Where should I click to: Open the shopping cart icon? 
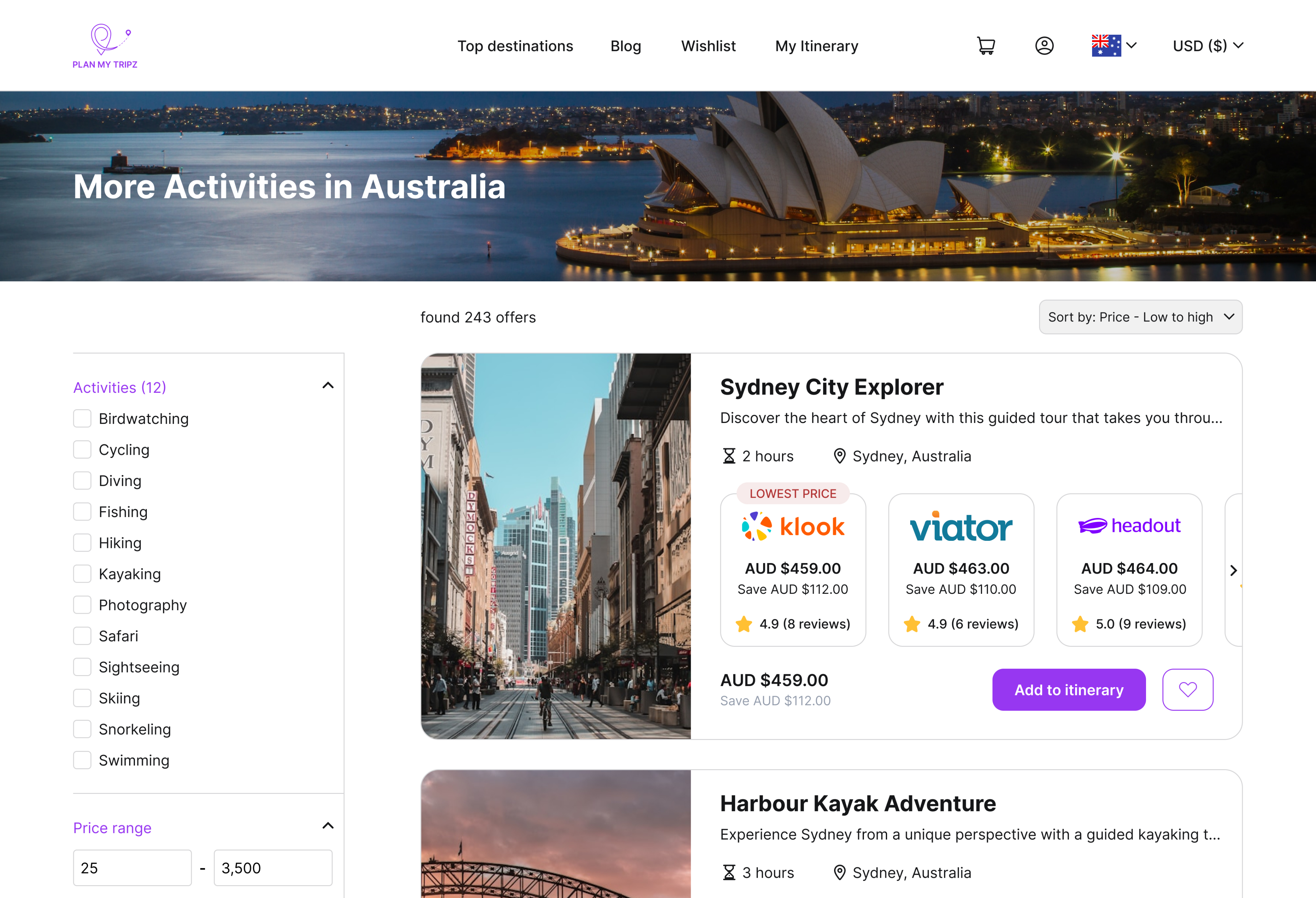986,46
